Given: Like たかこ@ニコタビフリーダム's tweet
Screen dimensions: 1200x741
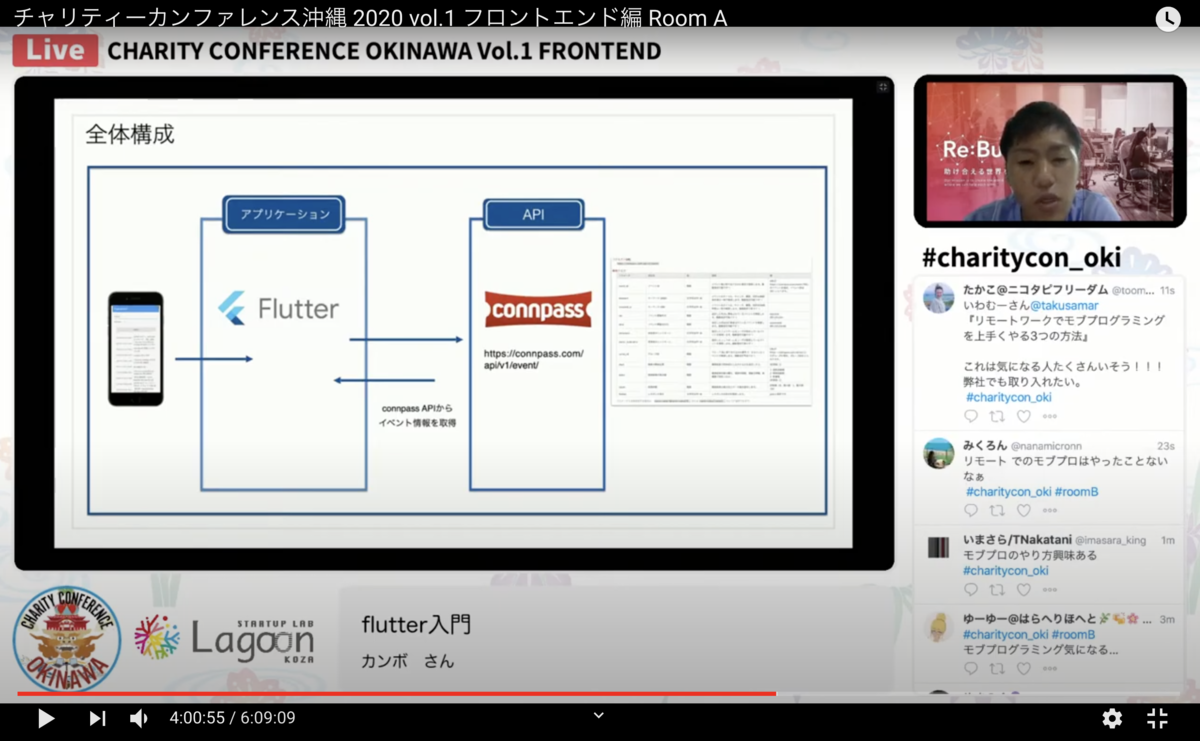Looking at the screenshot, I should click(1023, 416).
